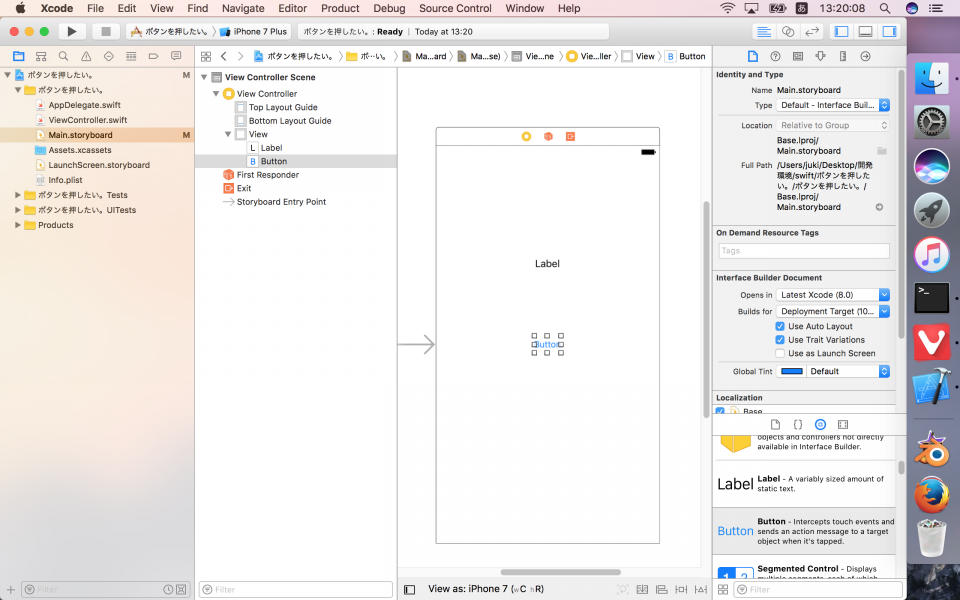Open the Navigate menu
The image size is (960, 600).
243,8
